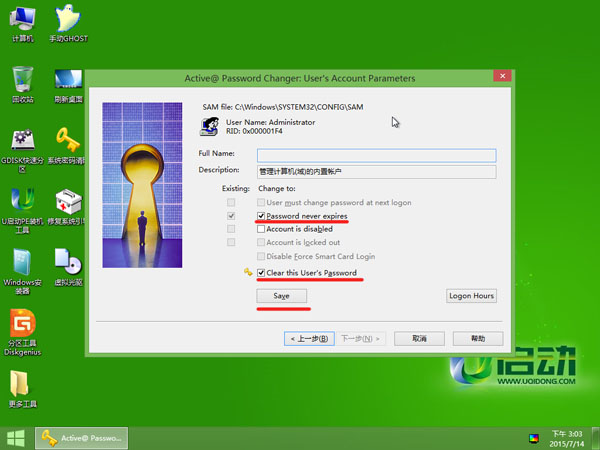This screenshot has width=600, height=450.
Task: Open the 计算机 desktop icon
Action: pos(22,23)
